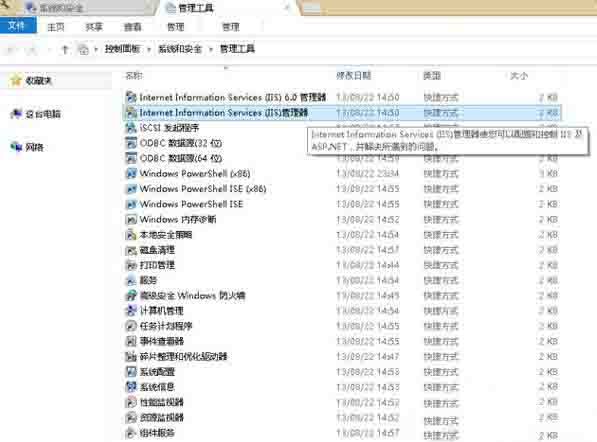Click the Windows PowerShell ISE (x86) icon

point(131,188)
